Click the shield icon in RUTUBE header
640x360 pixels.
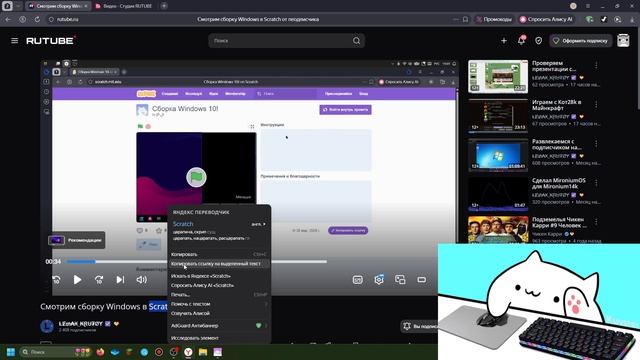pyautogui.click(x=539, y=40)
